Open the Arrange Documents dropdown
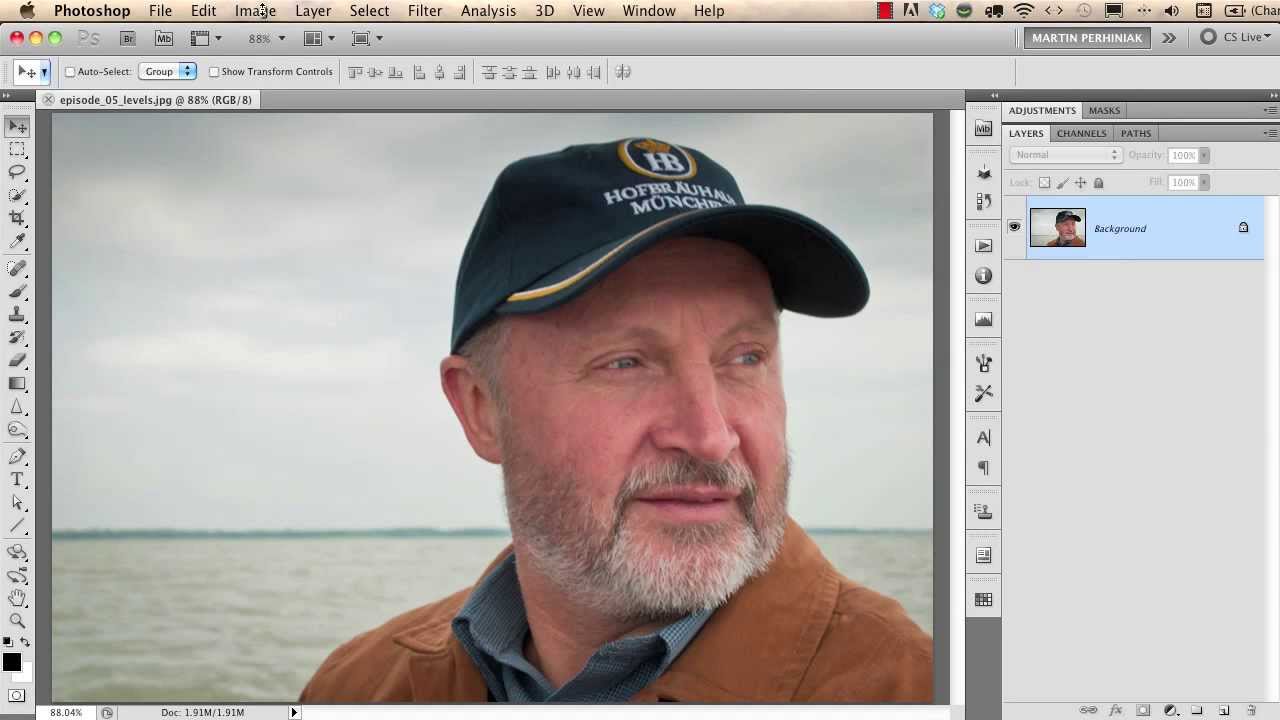 (319, 38)
